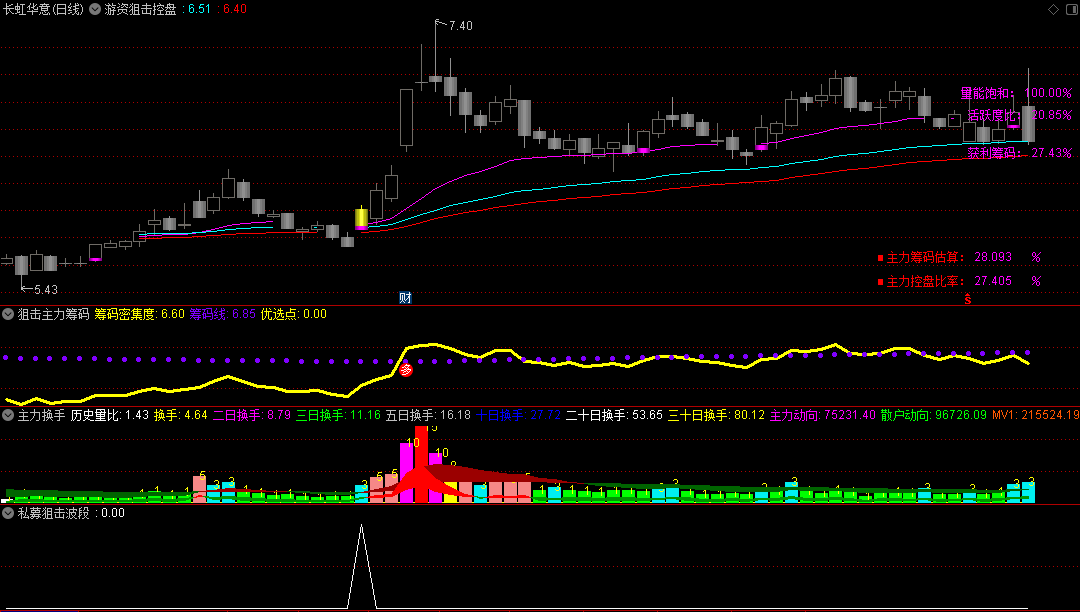Click the MV1: 215524.19 value
Image resolution: width=1080 pixels, height=612 pixels.
click(x=1035, y=415)
